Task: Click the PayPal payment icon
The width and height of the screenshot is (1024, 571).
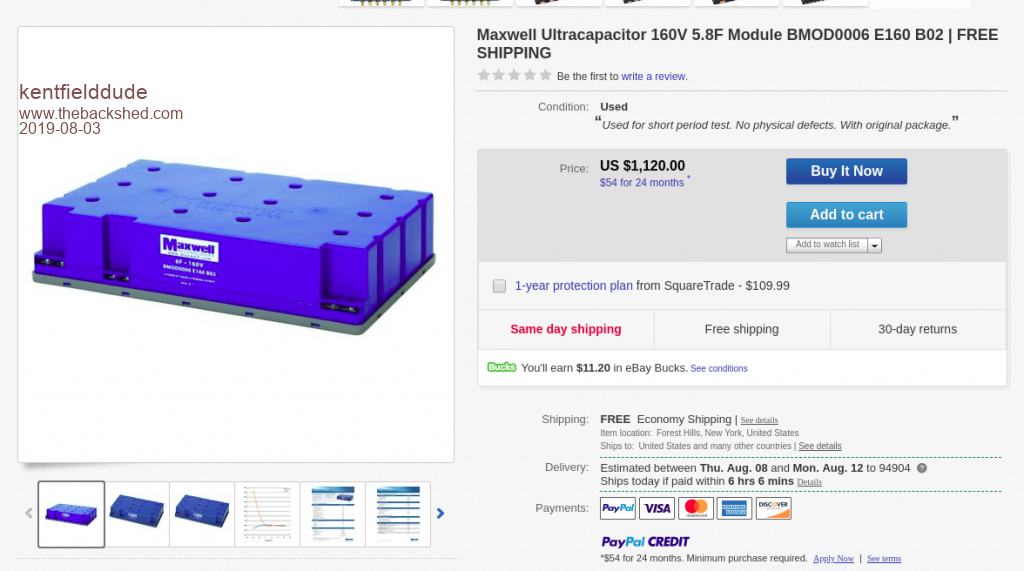Action: coord(617,508)
